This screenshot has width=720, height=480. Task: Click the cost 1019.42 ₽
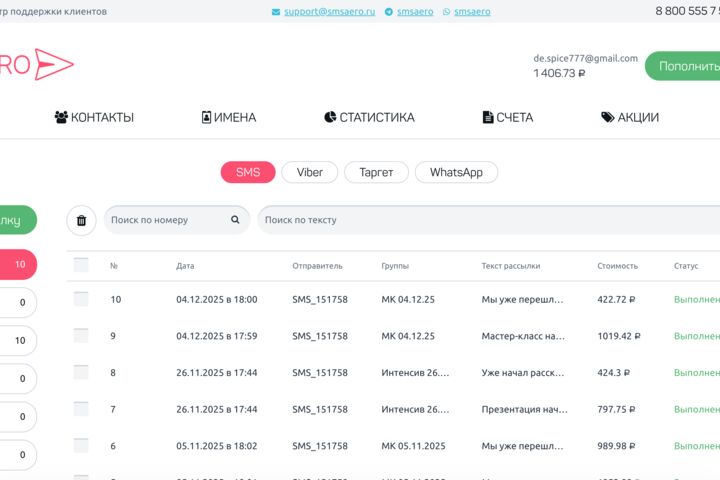pyautogui.click(x=619, y=336)
